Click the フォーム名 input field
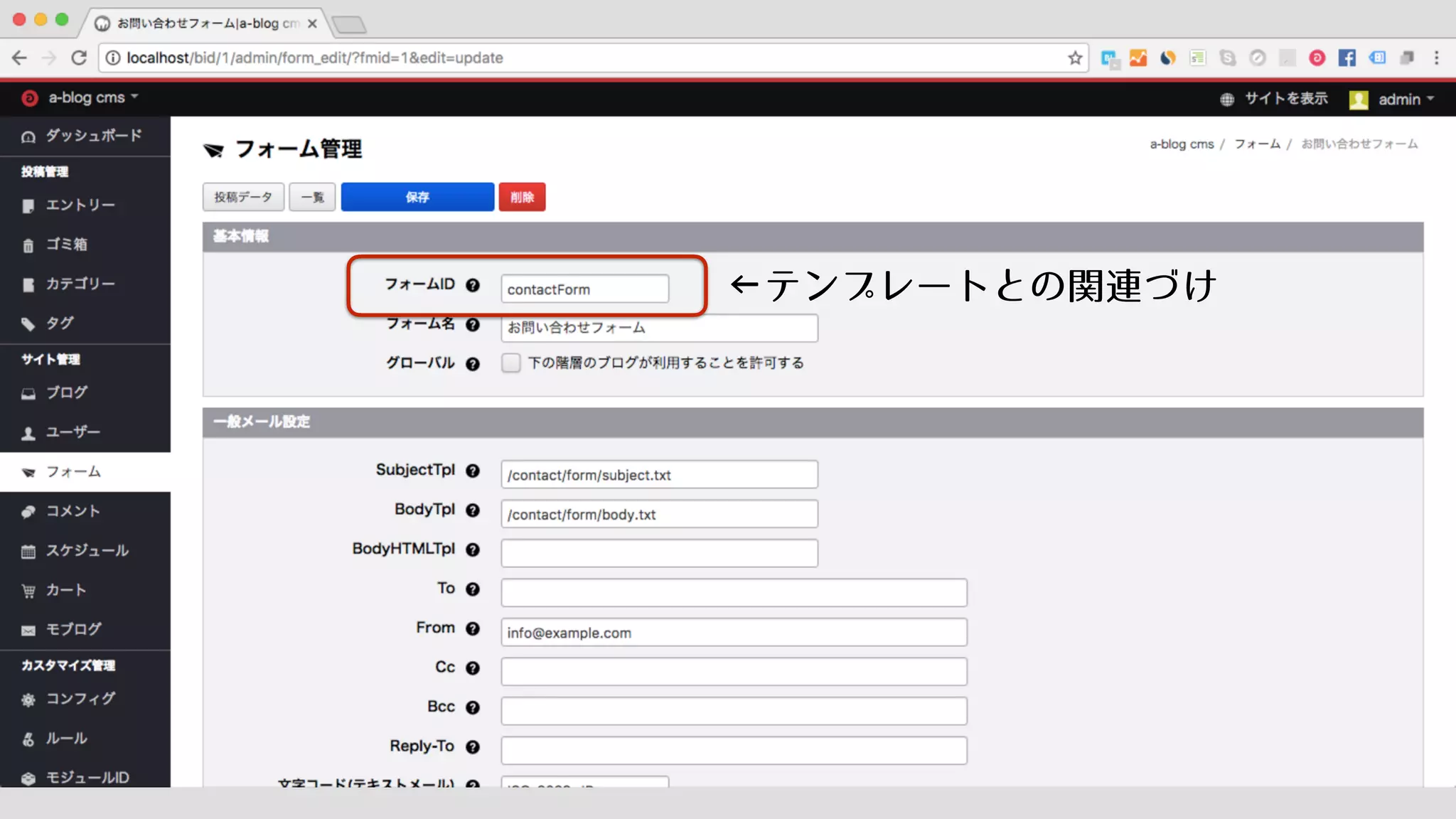The height and width of the screenshot is (819, 1456). (x=659, y=328)
